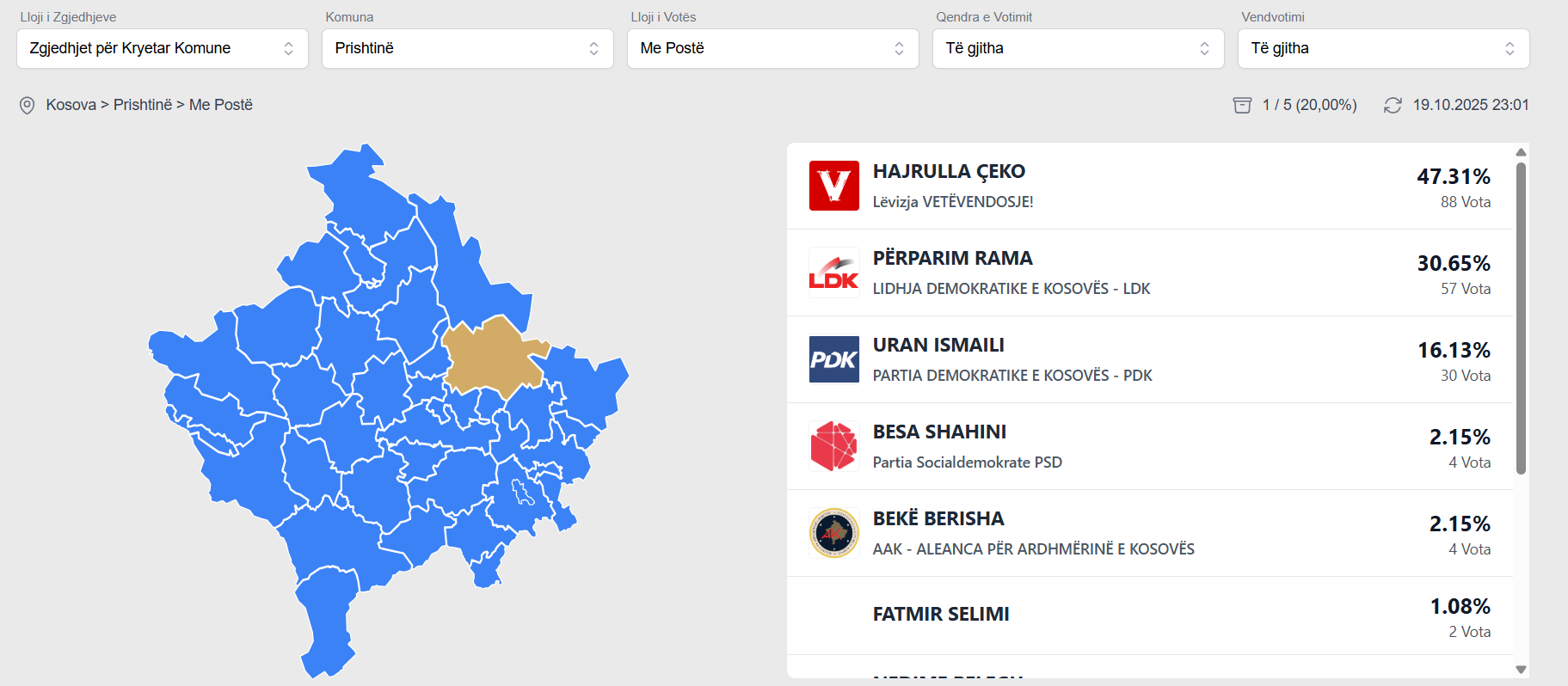1568x686 pixels.
Task: Click the PSD party red logo
Action: tap(833, 446)
